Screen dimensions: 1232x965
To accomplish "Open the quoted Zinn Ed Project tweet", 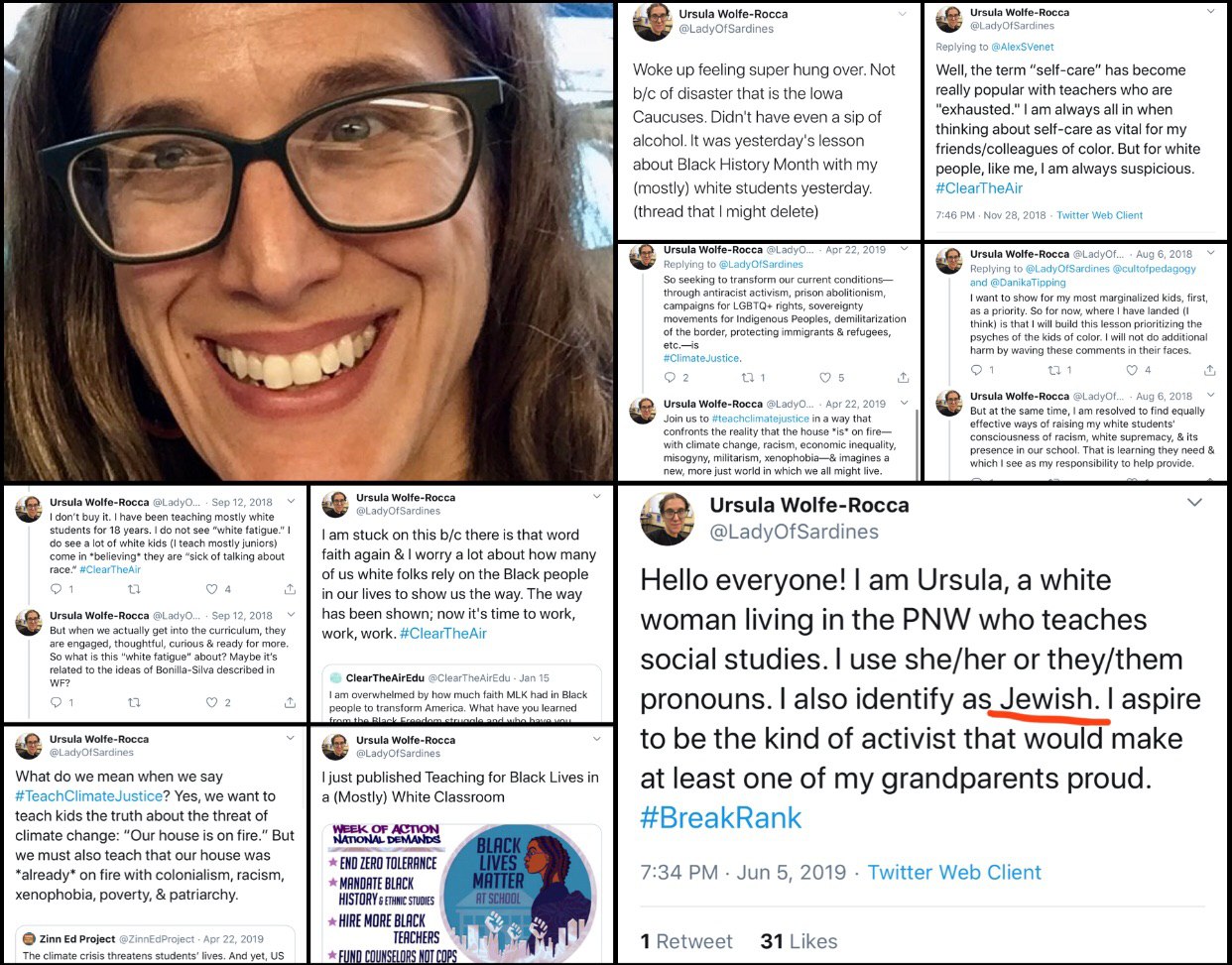I will tap(155, 945).
